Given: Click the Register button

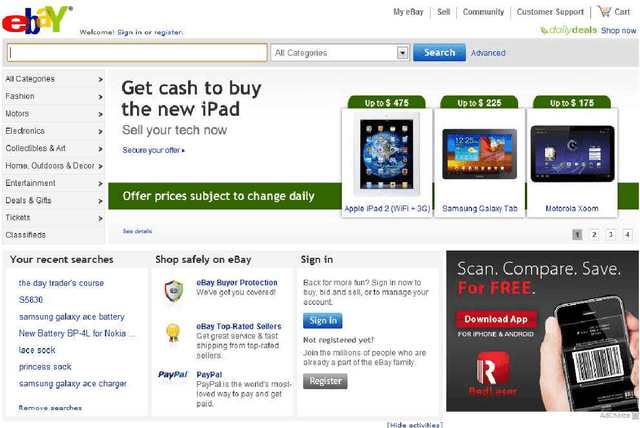Looking at the screenshot, I should [x=325, y=381].
